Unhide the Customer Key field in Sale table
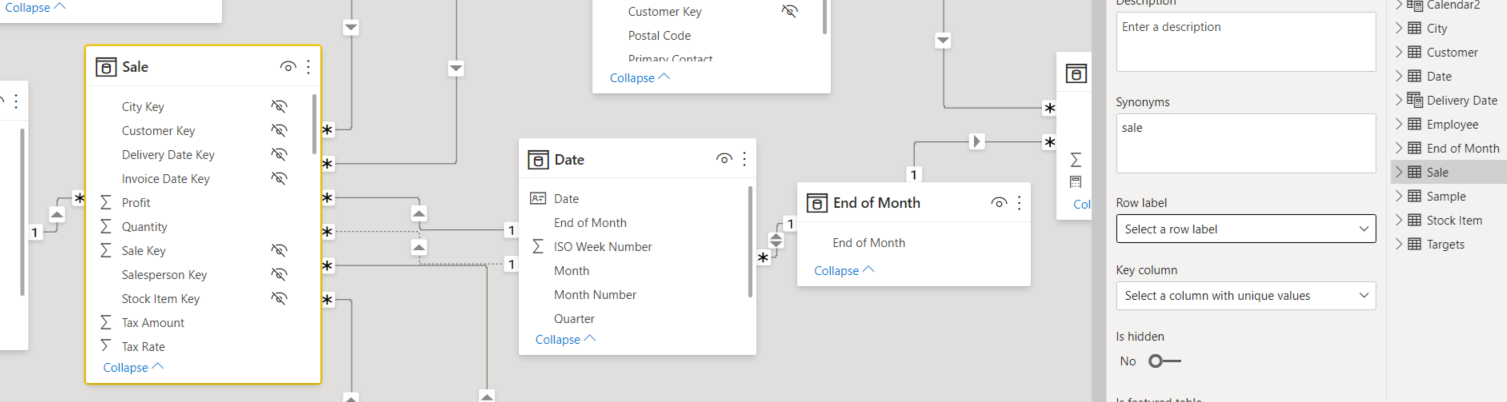The height and width of the screenshot is (402, 1507). [279, 130]
